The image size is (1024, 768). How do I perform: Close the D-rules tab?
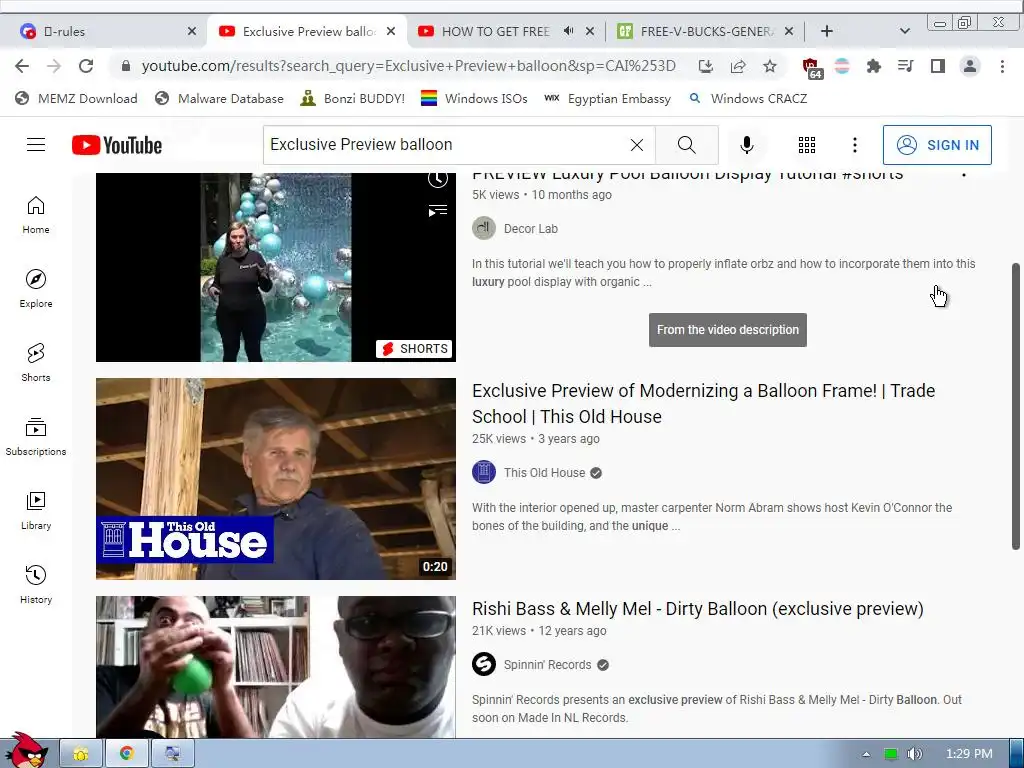point(191,31)
